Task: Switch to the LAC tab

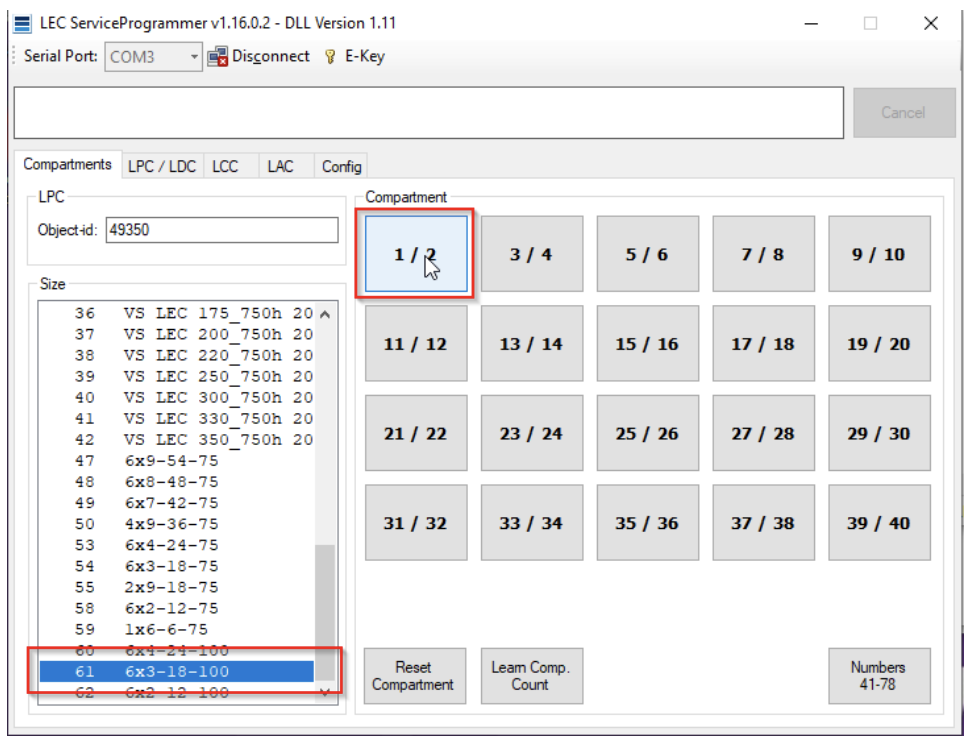Action: click(x=280, y=166)
